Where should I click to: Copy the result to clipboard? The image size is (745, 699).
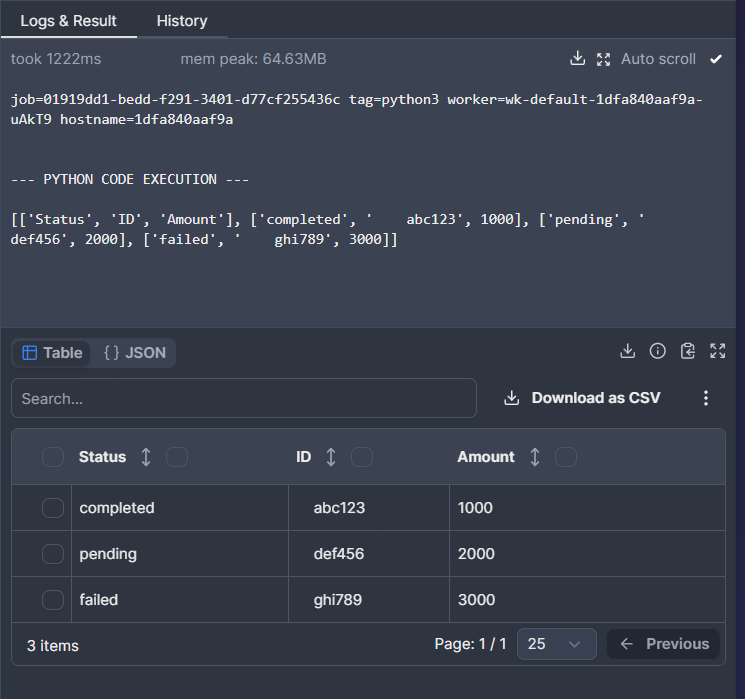coord(688,351)
